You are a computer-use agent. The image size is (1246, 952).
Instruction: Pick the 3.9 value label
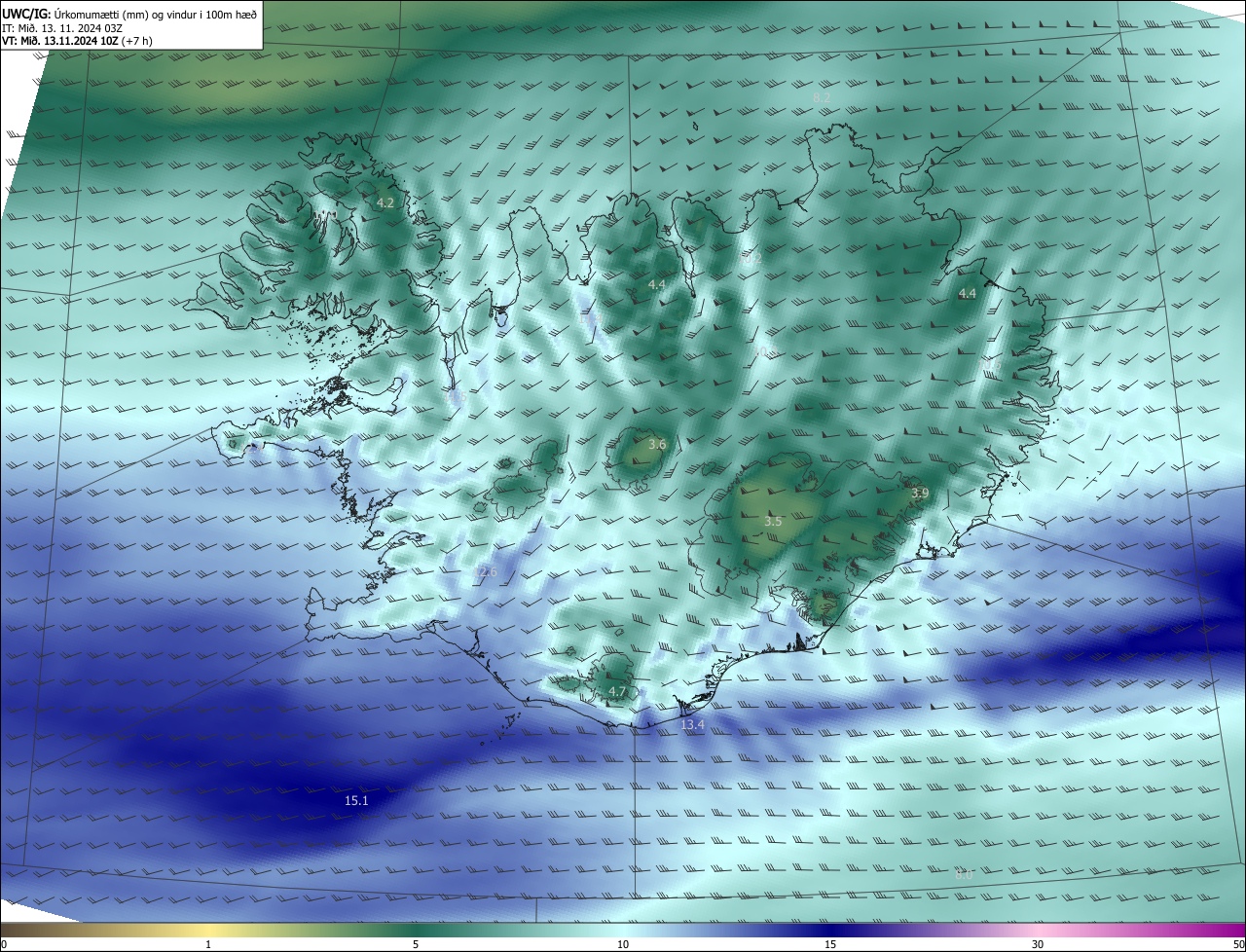[x=920, y=494]
